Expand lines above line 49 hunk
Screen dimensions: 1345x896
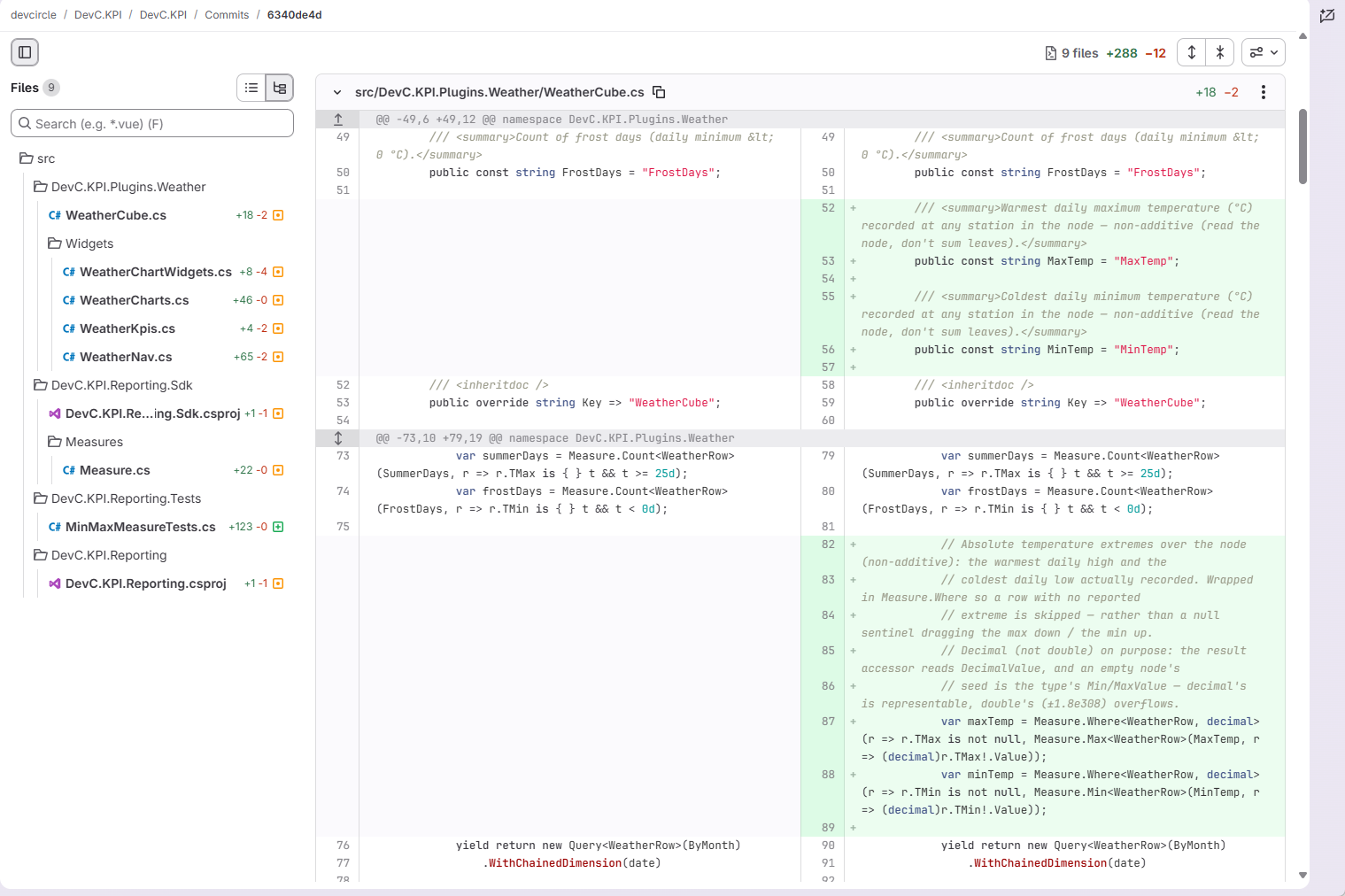tap(338, 120)
